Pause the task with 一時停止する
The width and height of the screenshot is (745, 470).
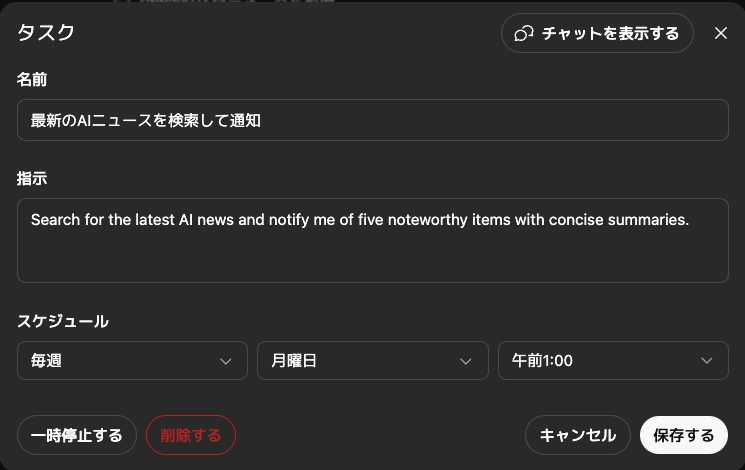tap(77, 435)
